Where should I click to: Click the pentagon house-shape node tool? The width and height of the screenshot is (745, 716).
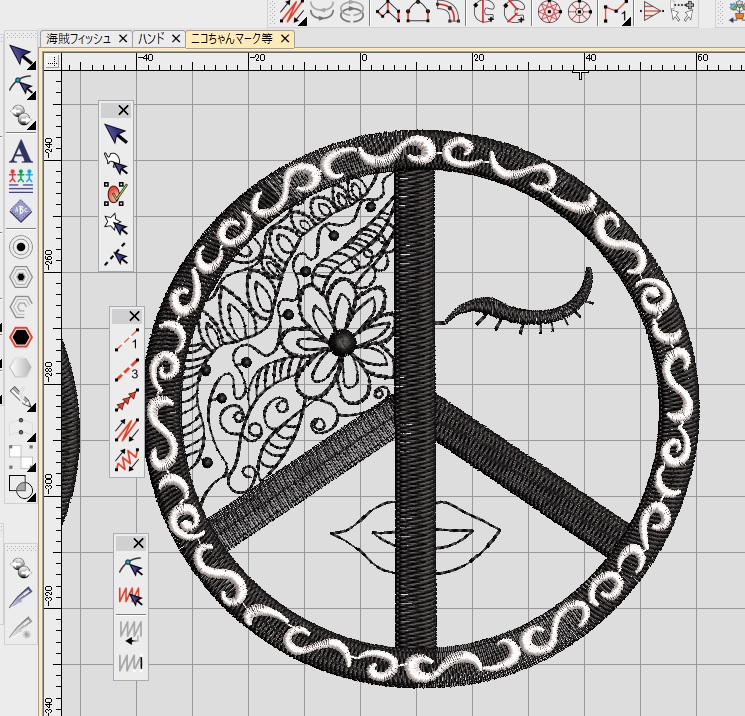tap(417, 12)
